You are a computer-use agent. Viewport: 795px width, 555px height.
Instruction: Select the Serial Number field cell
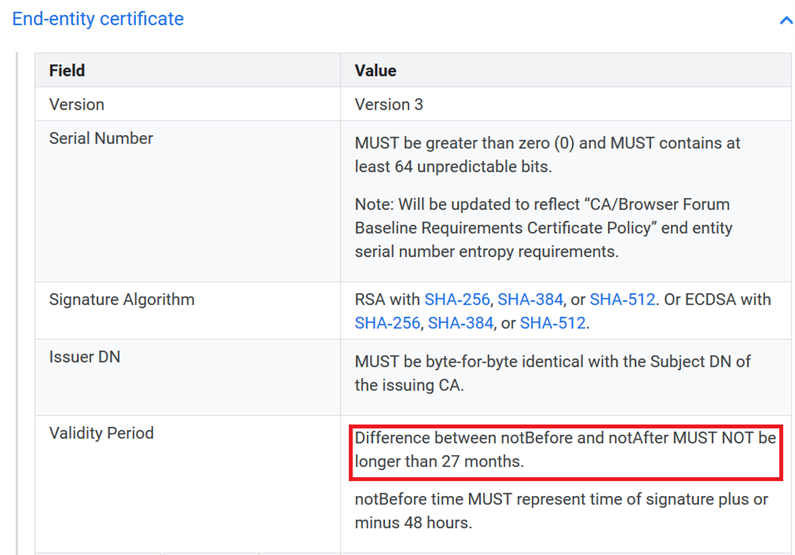(101, 138)
